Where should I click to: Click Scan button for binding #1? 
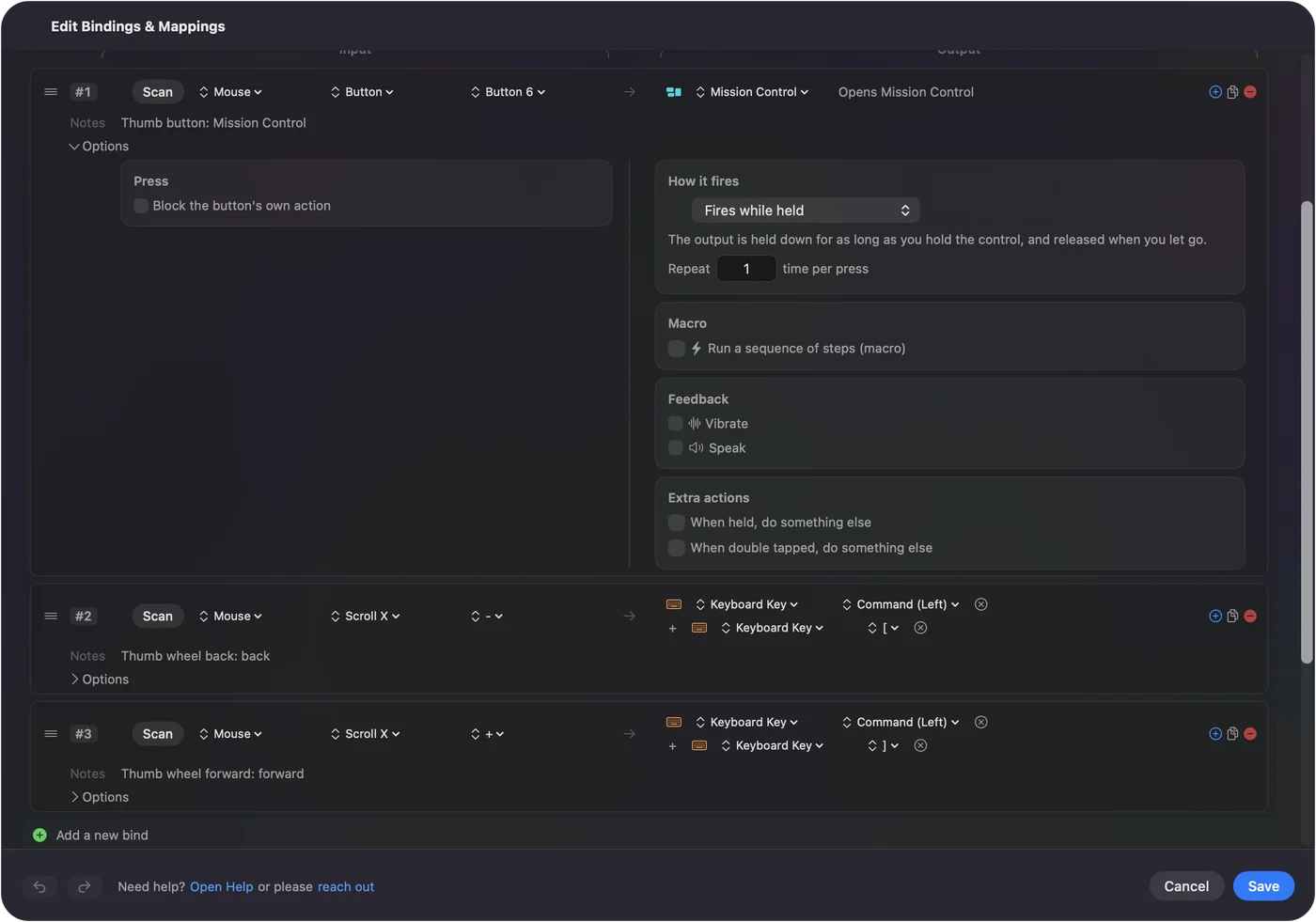[x=158, y=92]
